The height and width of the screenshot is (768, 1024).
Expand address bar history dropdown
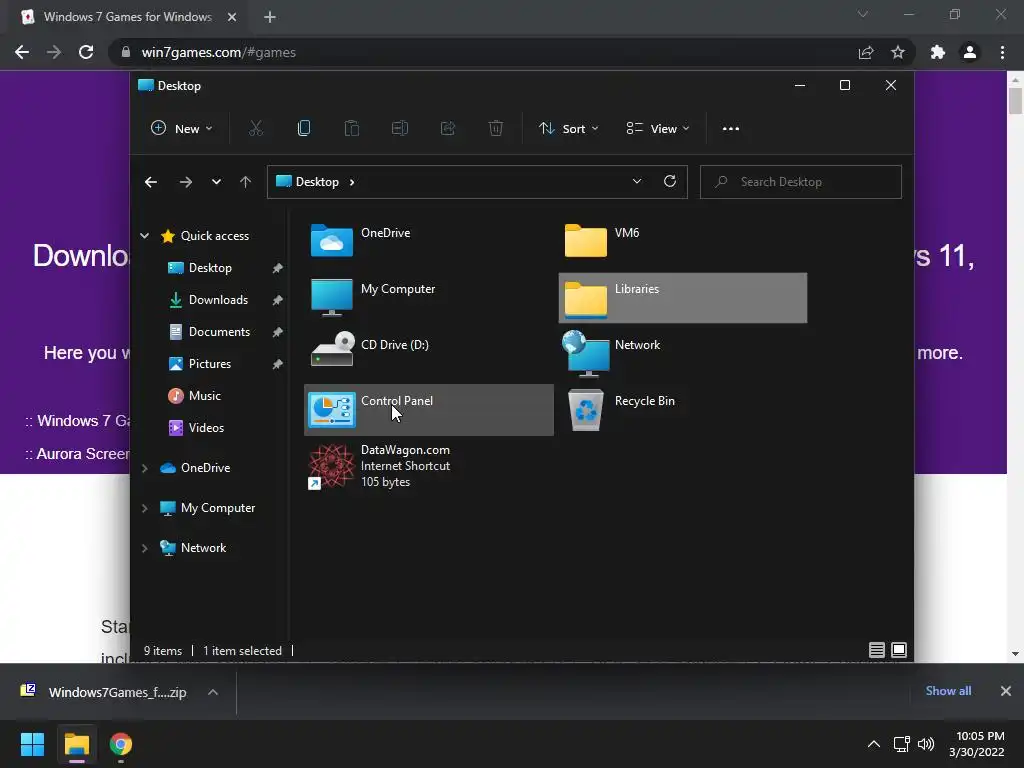(x=637, y=182)
